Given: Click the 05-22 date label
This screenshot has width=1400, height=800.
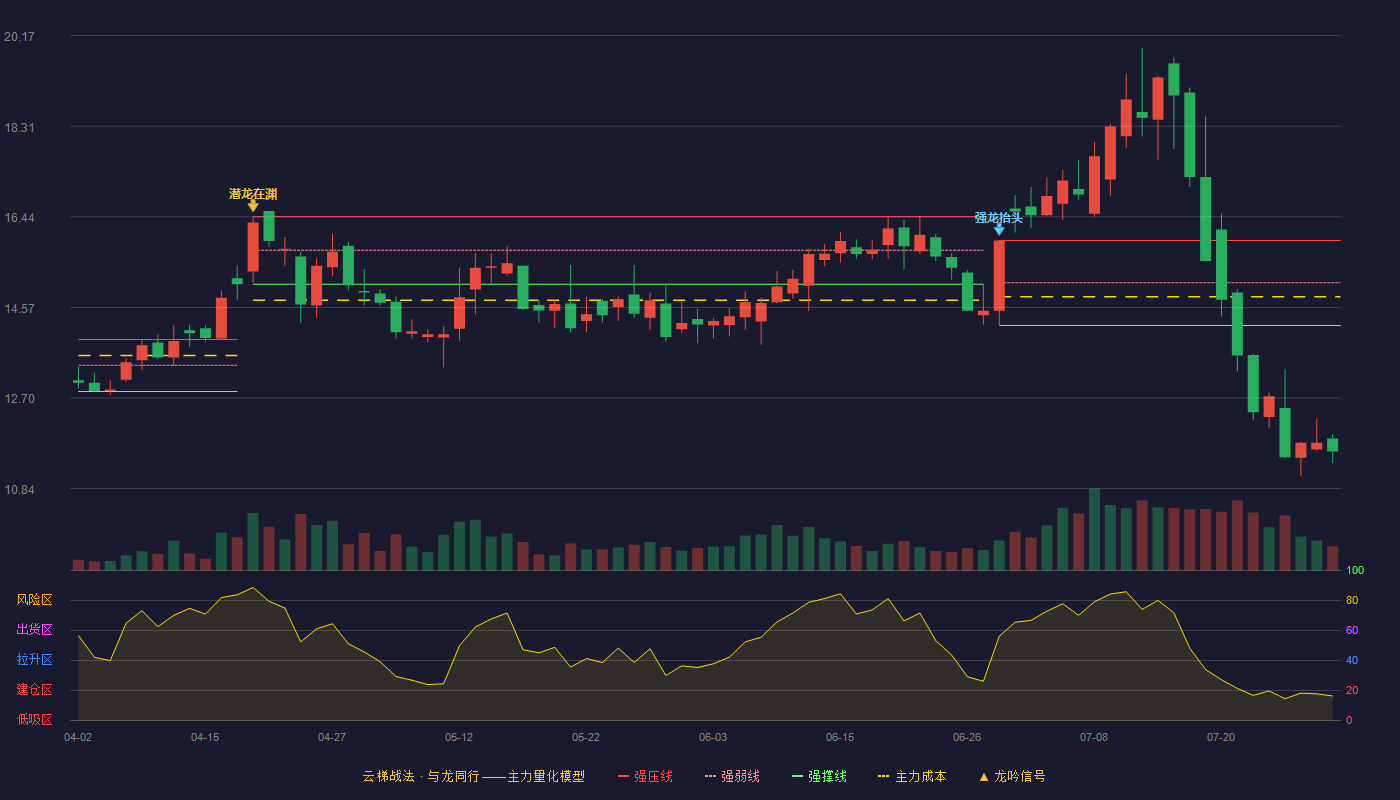Looking at the screenshot, I should [x=586, y=737].
